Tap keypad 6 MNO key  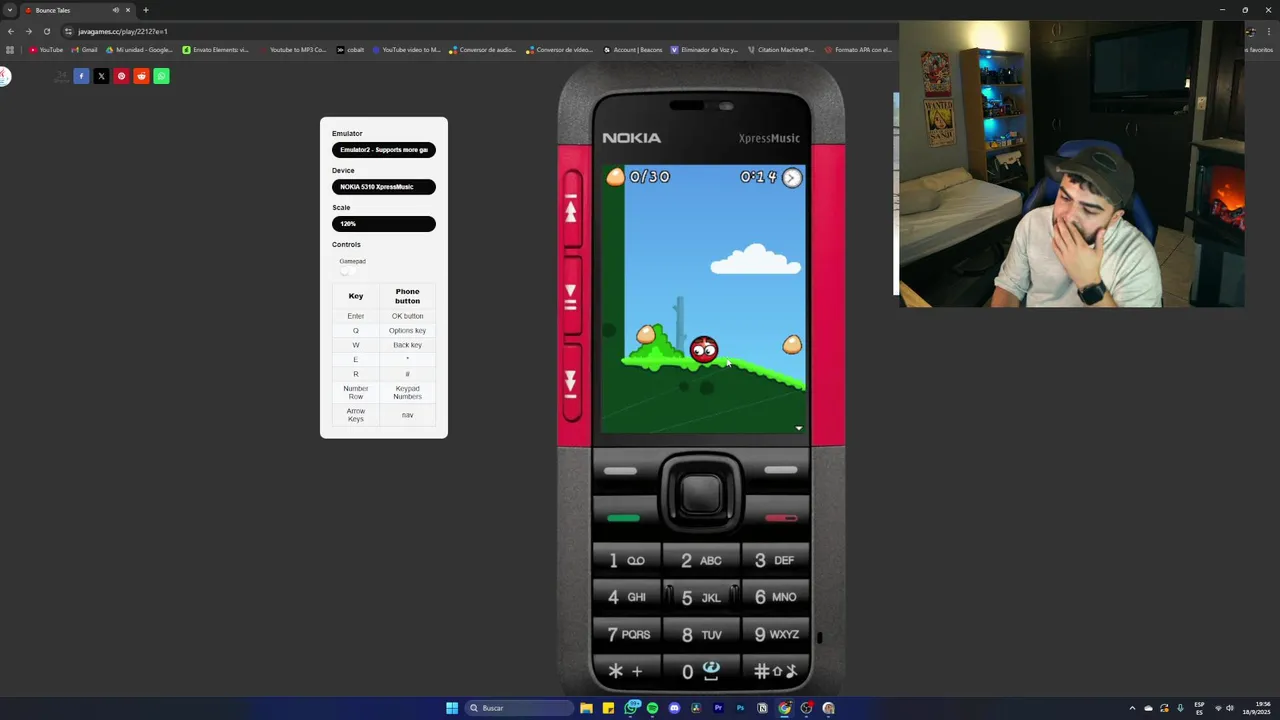tap(774, 597)
